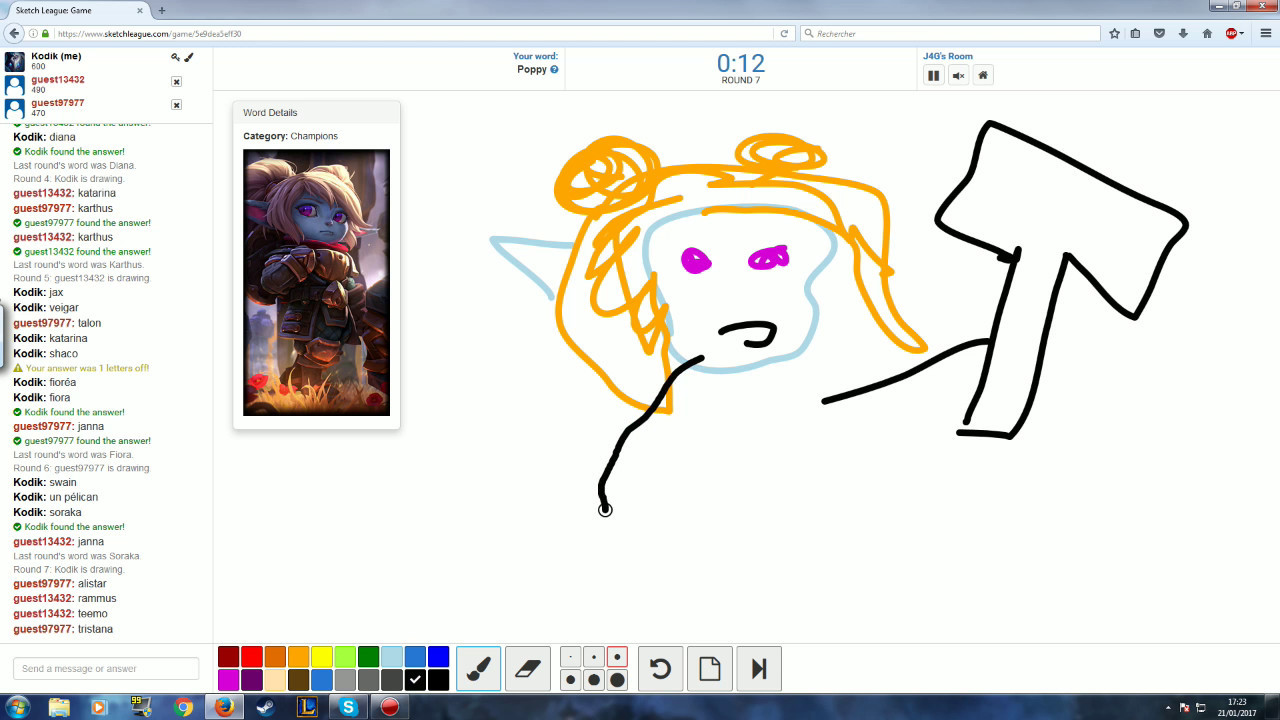Clear the canvas with blank page icon

[709, 668]
